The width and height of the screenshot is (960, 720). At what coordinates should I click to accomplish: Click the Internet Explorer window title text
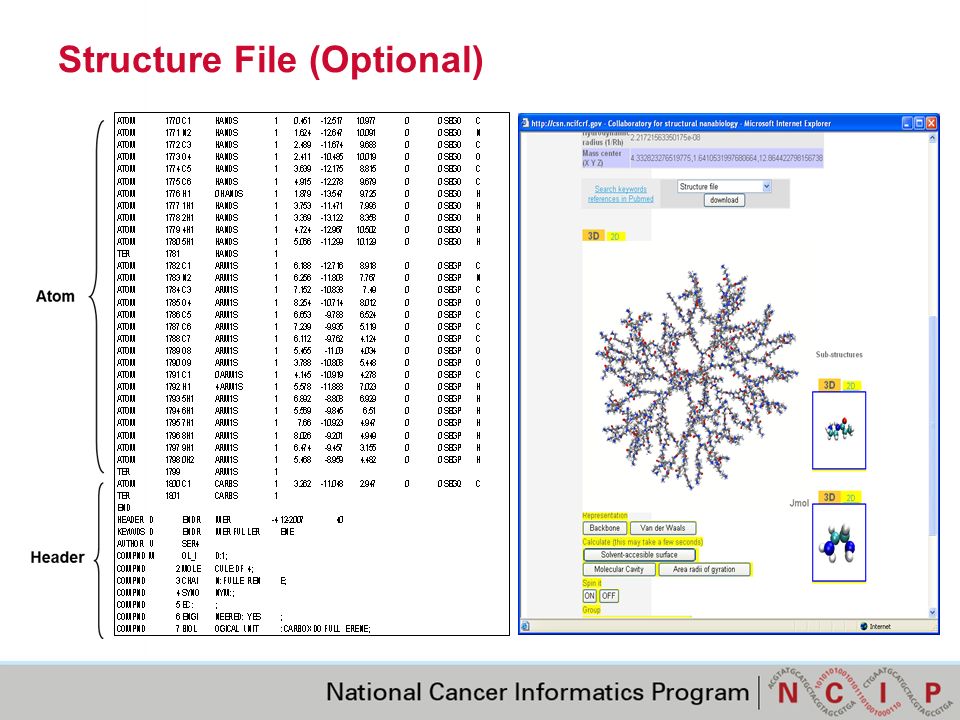[681, 123]
